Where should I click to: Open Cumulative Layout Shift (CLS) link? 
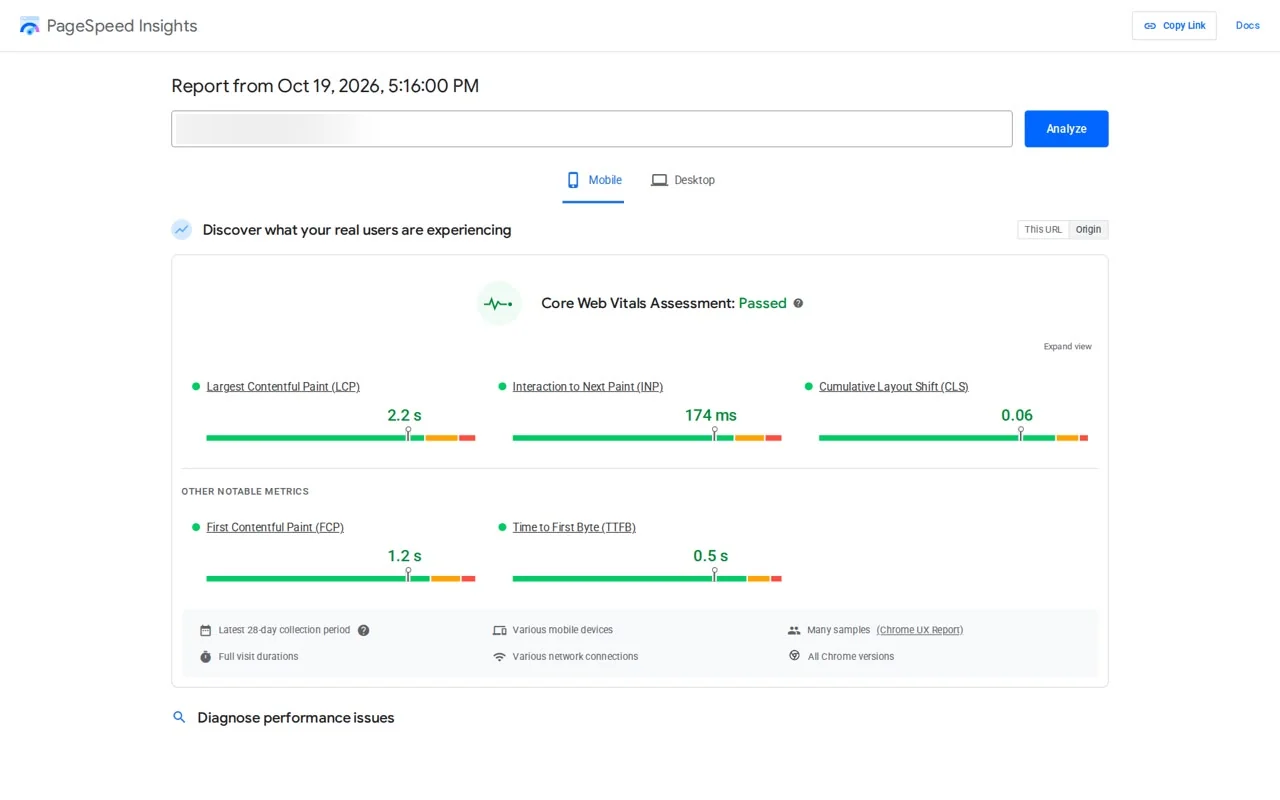pyautogui.click(x=894, y=387)
